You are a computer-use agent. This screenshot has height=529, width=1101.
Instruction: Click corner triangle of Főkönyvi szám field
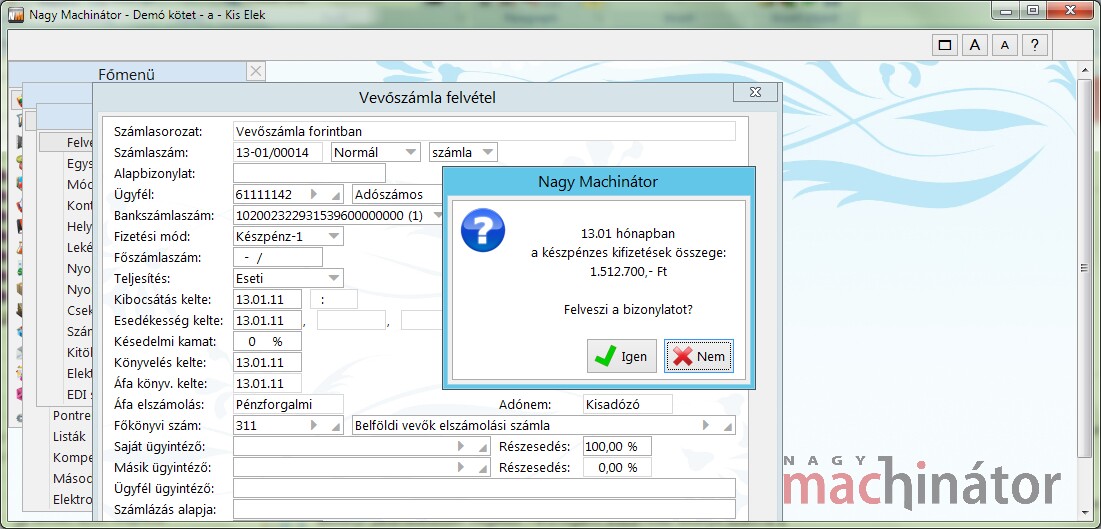point(336,428)
